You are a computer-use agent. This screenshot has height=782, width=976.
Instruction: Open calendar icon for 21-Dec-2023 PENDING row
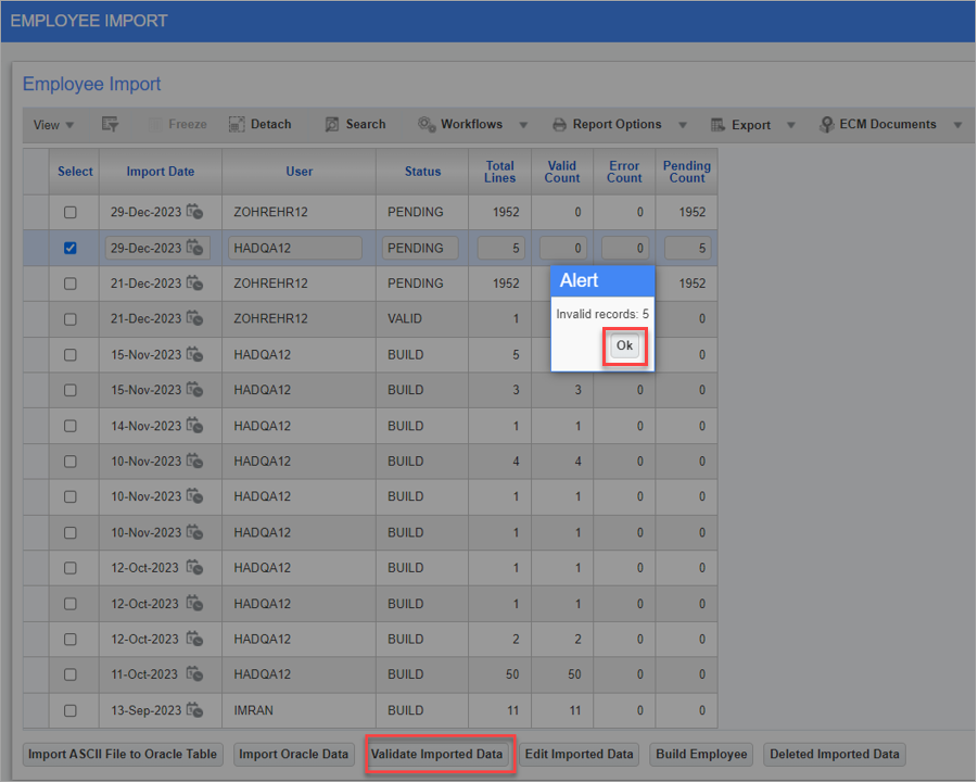click(195, 283)
